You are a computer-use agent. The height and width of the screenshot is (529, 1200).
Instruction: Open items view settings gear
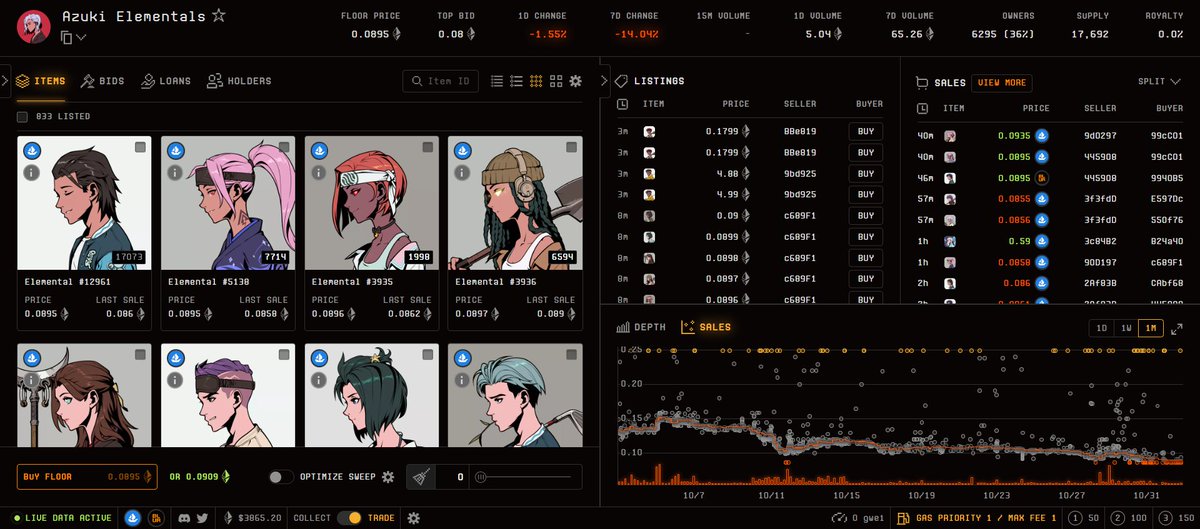coord(575,81)
